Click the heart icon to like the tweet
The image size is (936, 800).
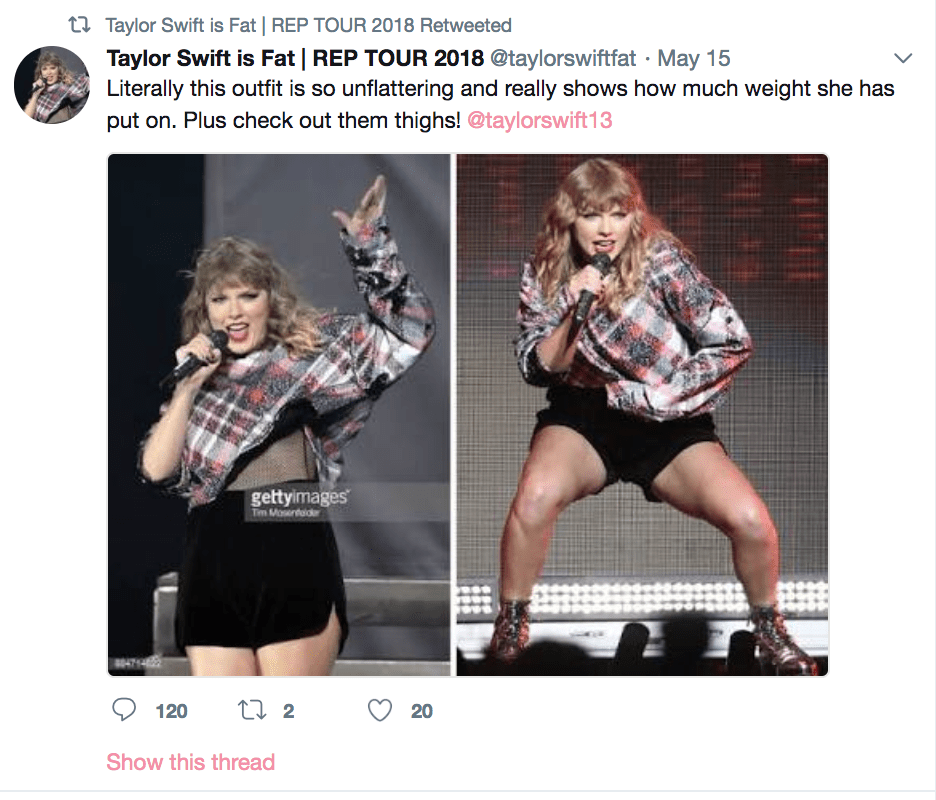379,710
